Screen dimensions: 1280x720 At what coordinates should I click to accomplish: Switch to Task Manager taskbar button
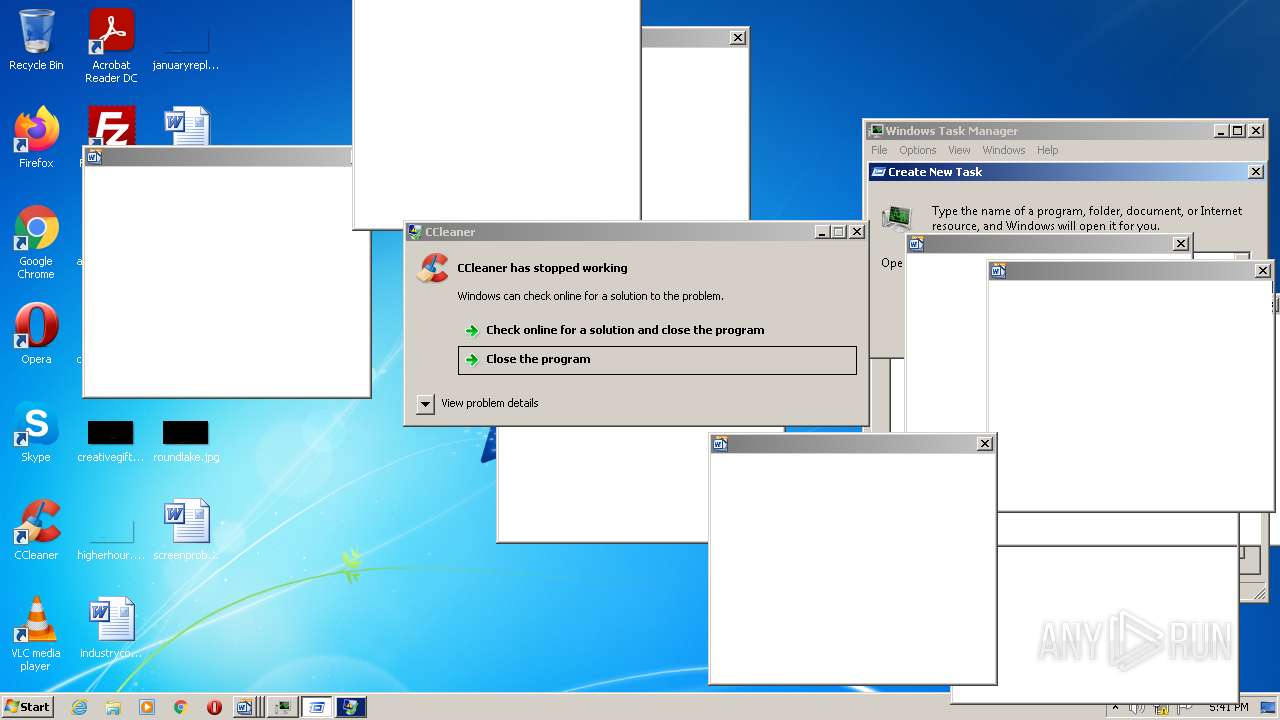click(282, 707)
